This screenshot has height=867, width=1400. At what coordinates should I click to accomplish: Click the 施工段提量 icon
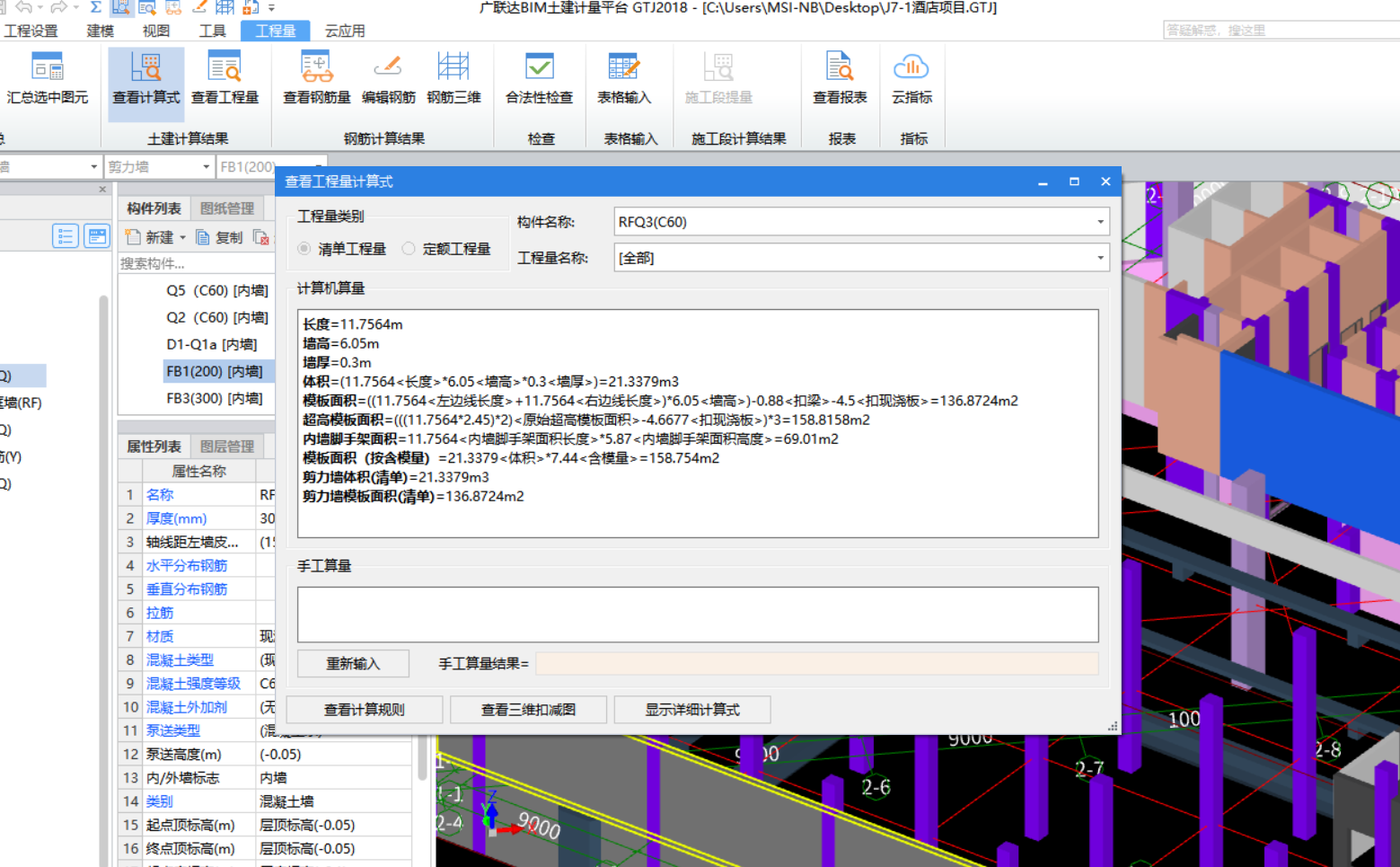718,67
